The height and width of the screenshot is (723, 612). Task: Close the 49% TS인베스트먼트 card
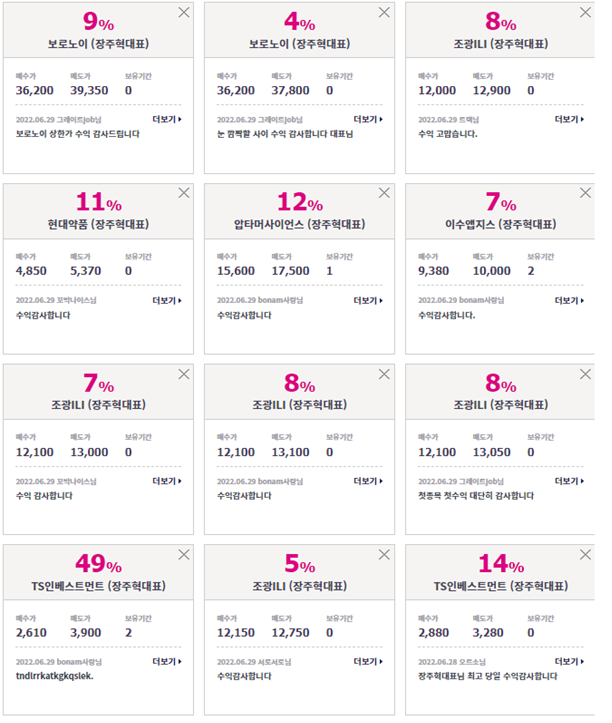pos(184,554)
